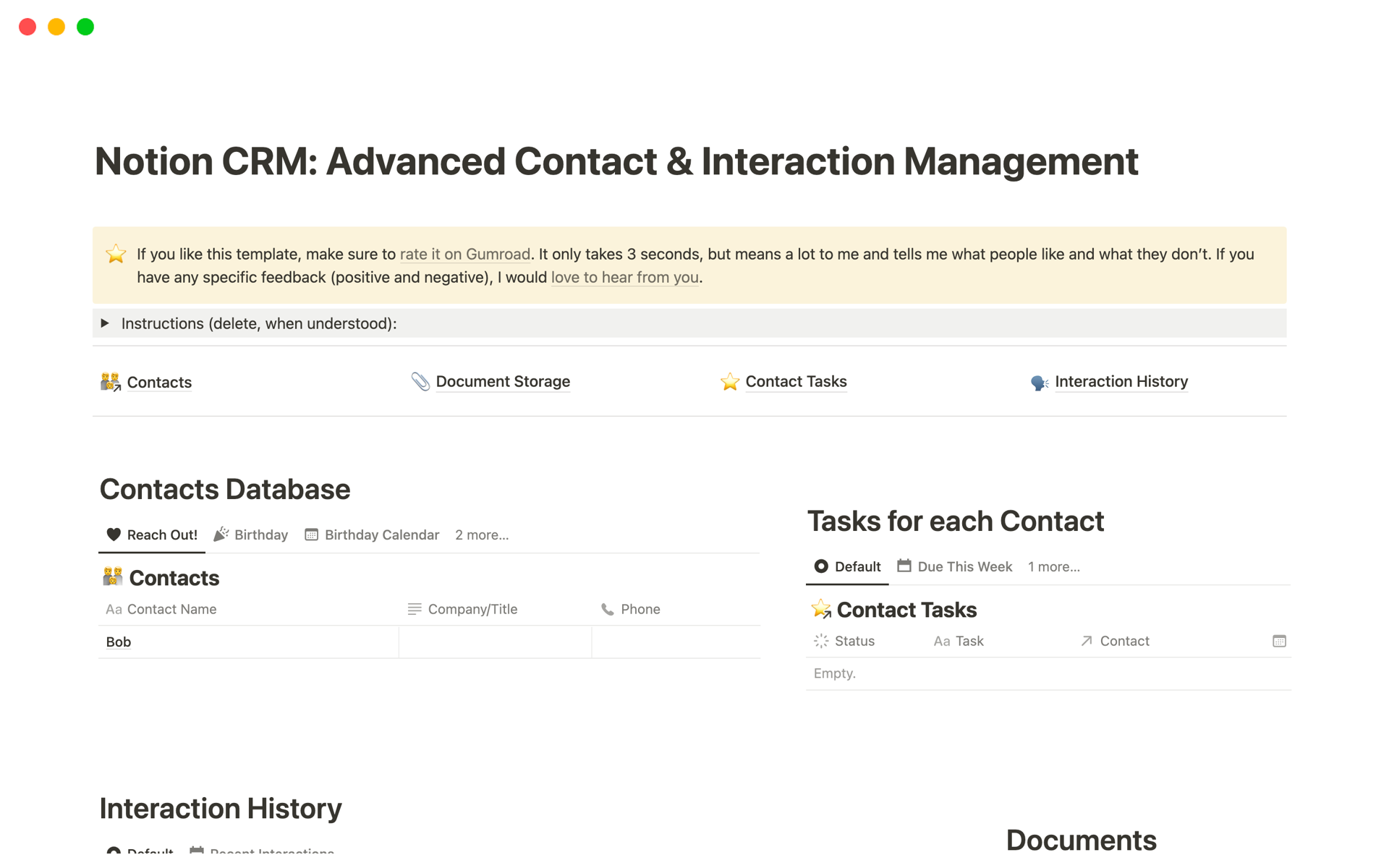Open the 'love to hear from you' link
This screenshot has height=868, width=1389.
pyautogui.click(x=624, y=277)
